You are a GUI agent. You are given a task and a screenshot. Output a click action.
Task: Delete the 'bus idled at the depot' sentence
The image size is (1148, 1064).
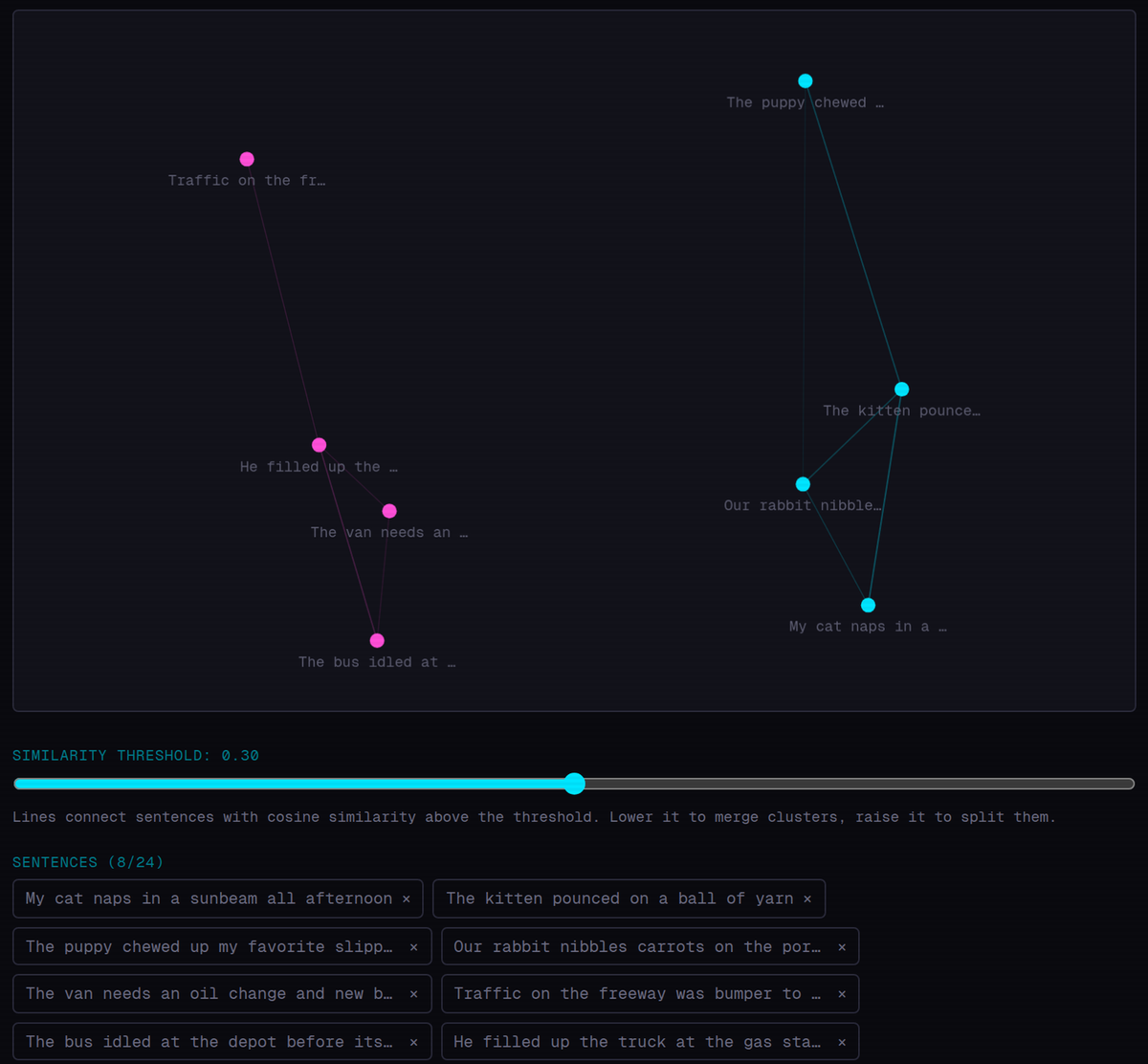(x=413, y=1042)
